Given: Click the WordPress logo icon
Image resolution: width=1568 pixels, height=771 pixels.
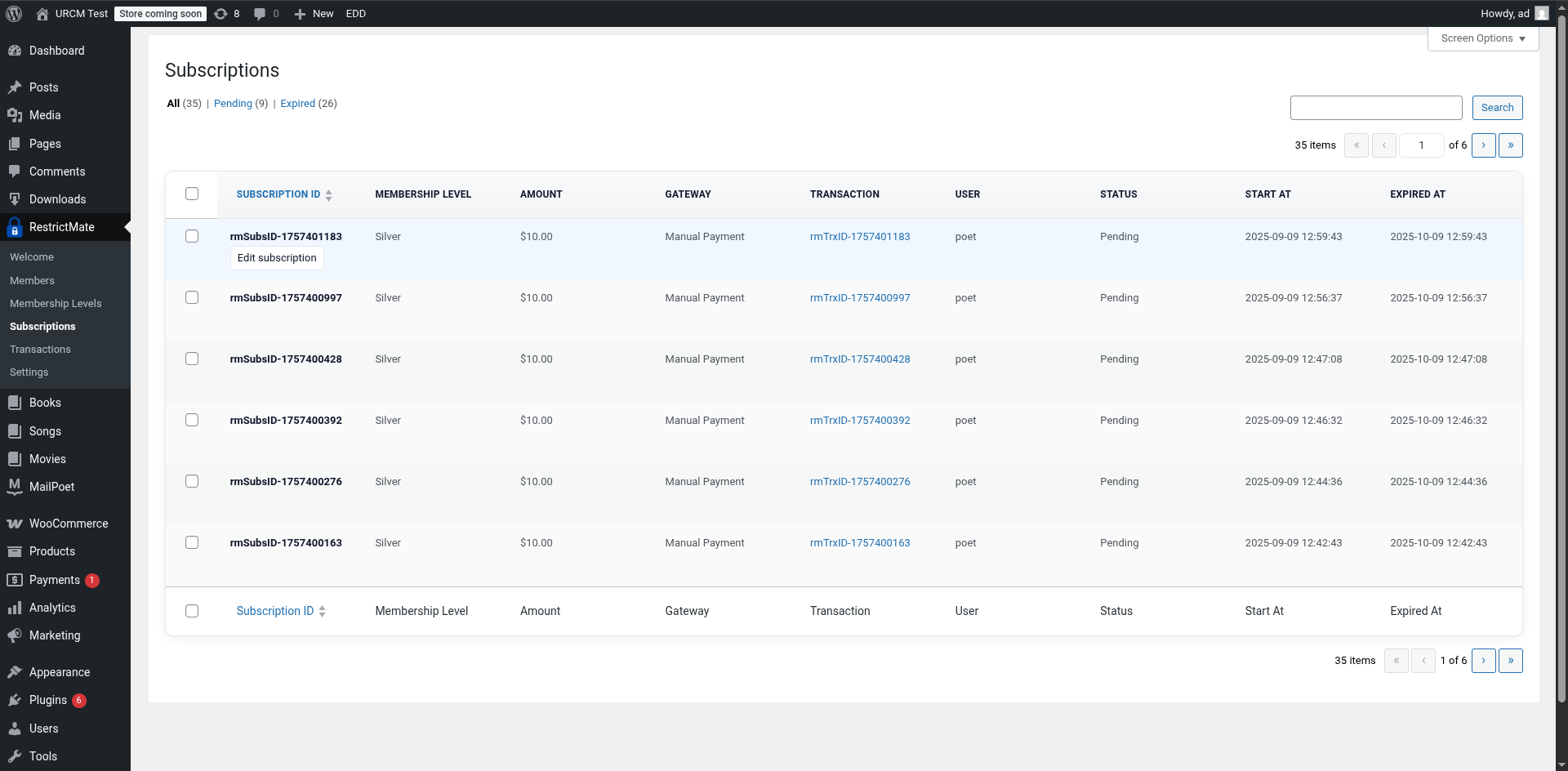Looking at the screenshot, I should [x=14, y=14].
